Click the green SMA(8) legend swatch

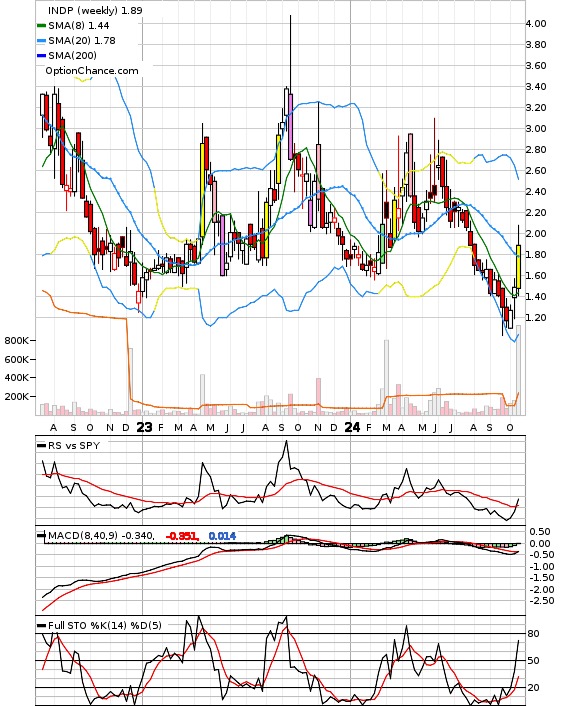pyautogui.click(x=41, y=26)
